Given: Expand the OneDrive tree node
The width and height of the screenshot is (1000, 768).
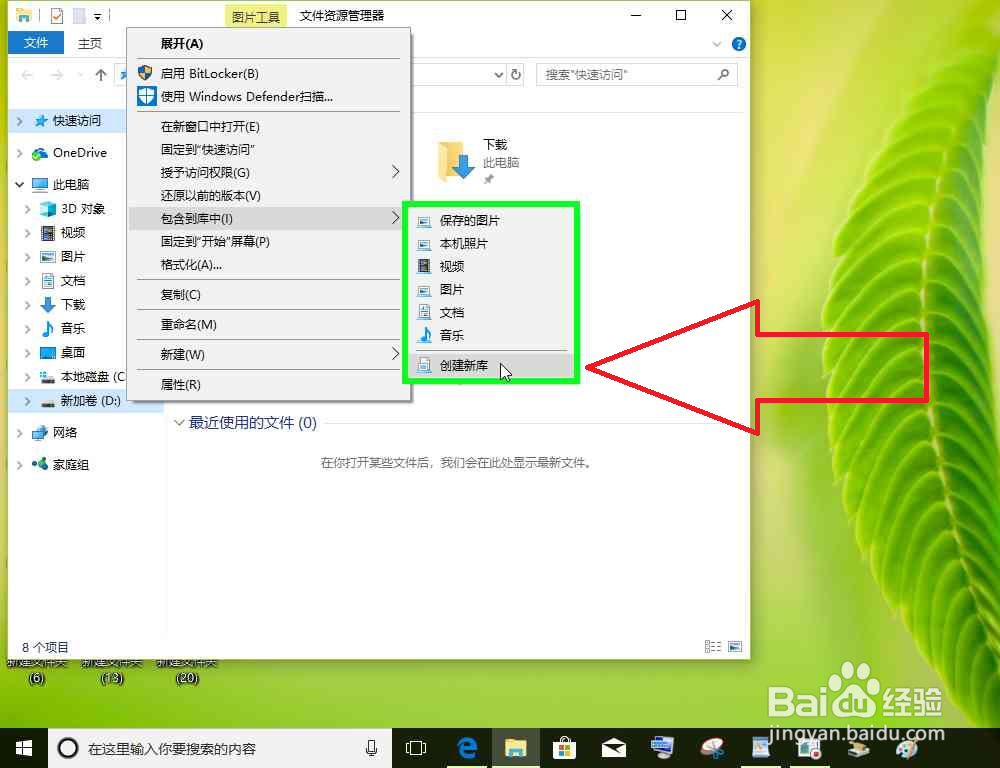Looking at the screenshot, I should 20,153.
